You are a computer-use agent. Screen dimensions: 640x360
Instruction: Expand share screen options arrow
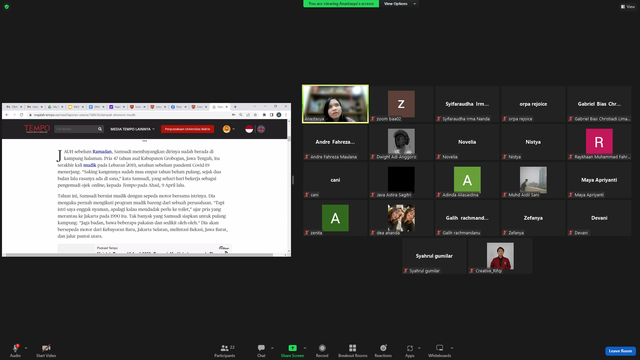305,348
